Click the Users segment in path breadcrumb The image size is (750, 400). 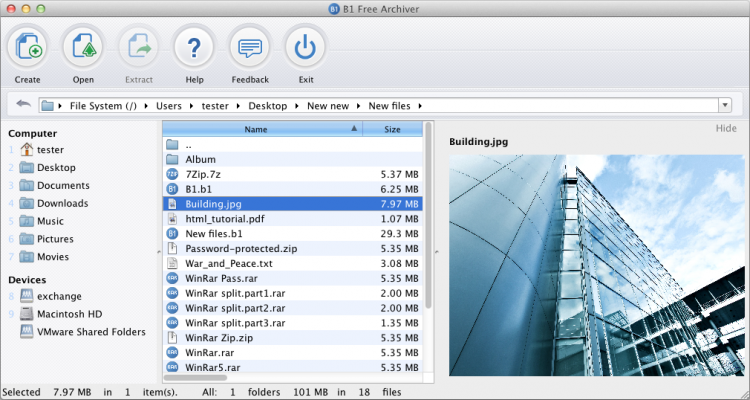170,105
